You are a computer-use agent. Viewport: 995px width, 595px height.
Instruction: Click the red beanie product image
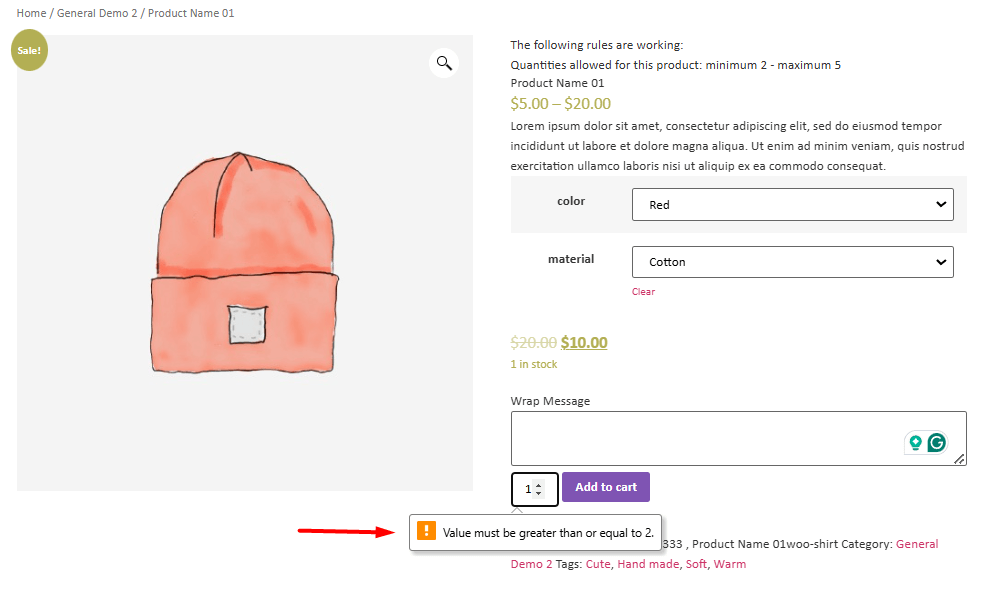244,263
